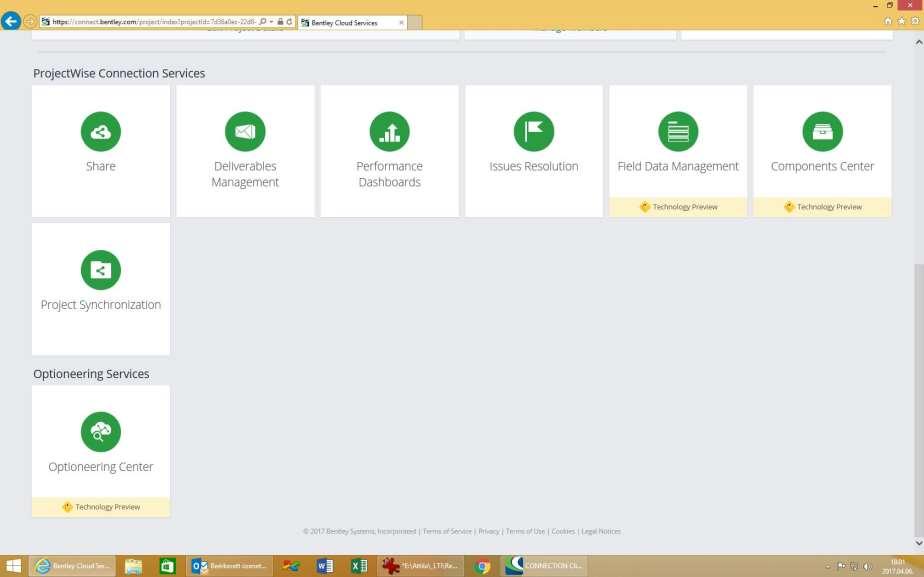Click the Deliverables Management label

tap(245, 174)
